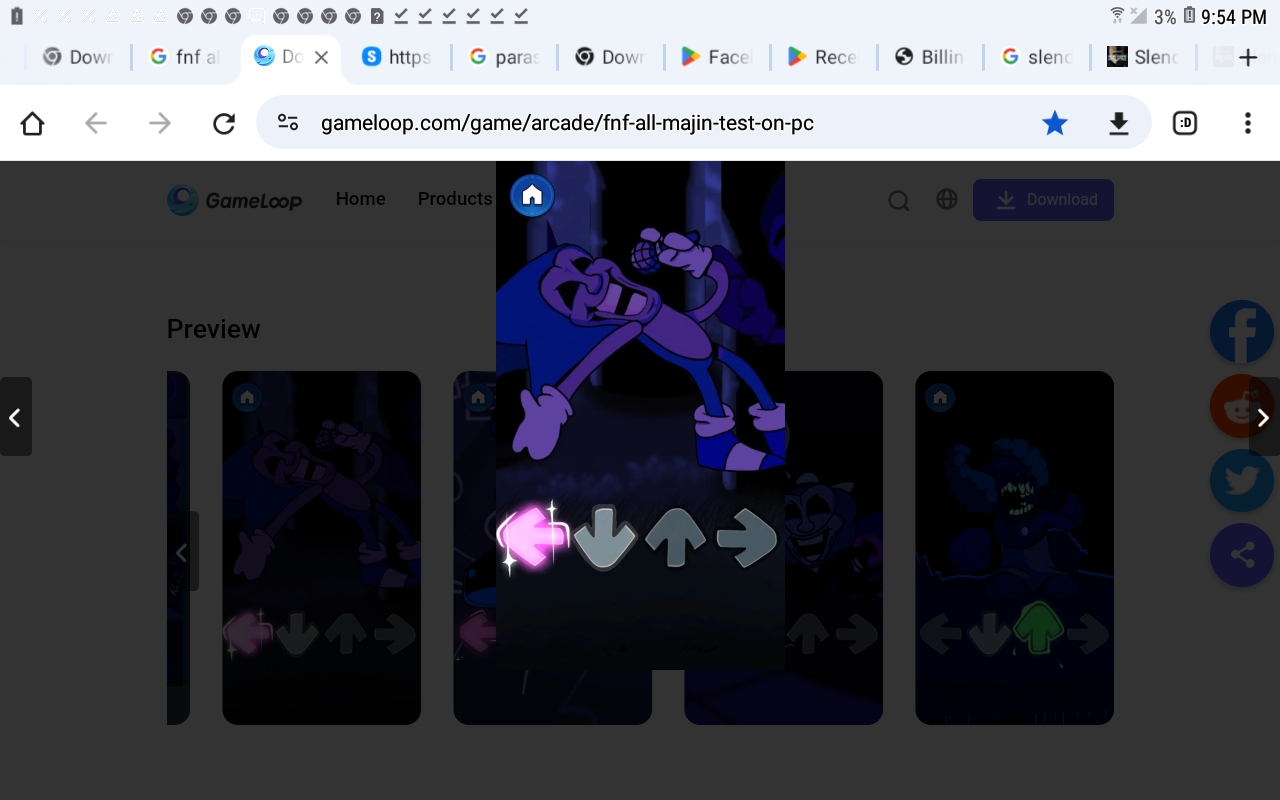Switch to the 'slenc' Google tab

tap(1036, 57)
